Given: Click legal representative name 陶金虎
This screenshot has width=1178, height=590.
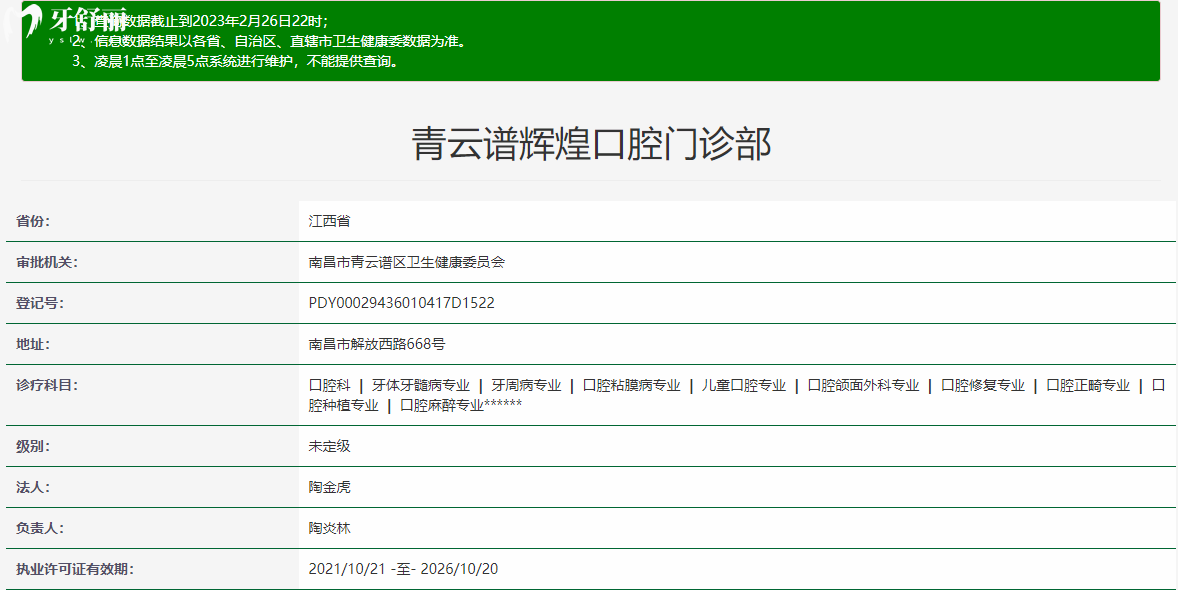Looking at the screenshot, I should (x=329, y=487).
